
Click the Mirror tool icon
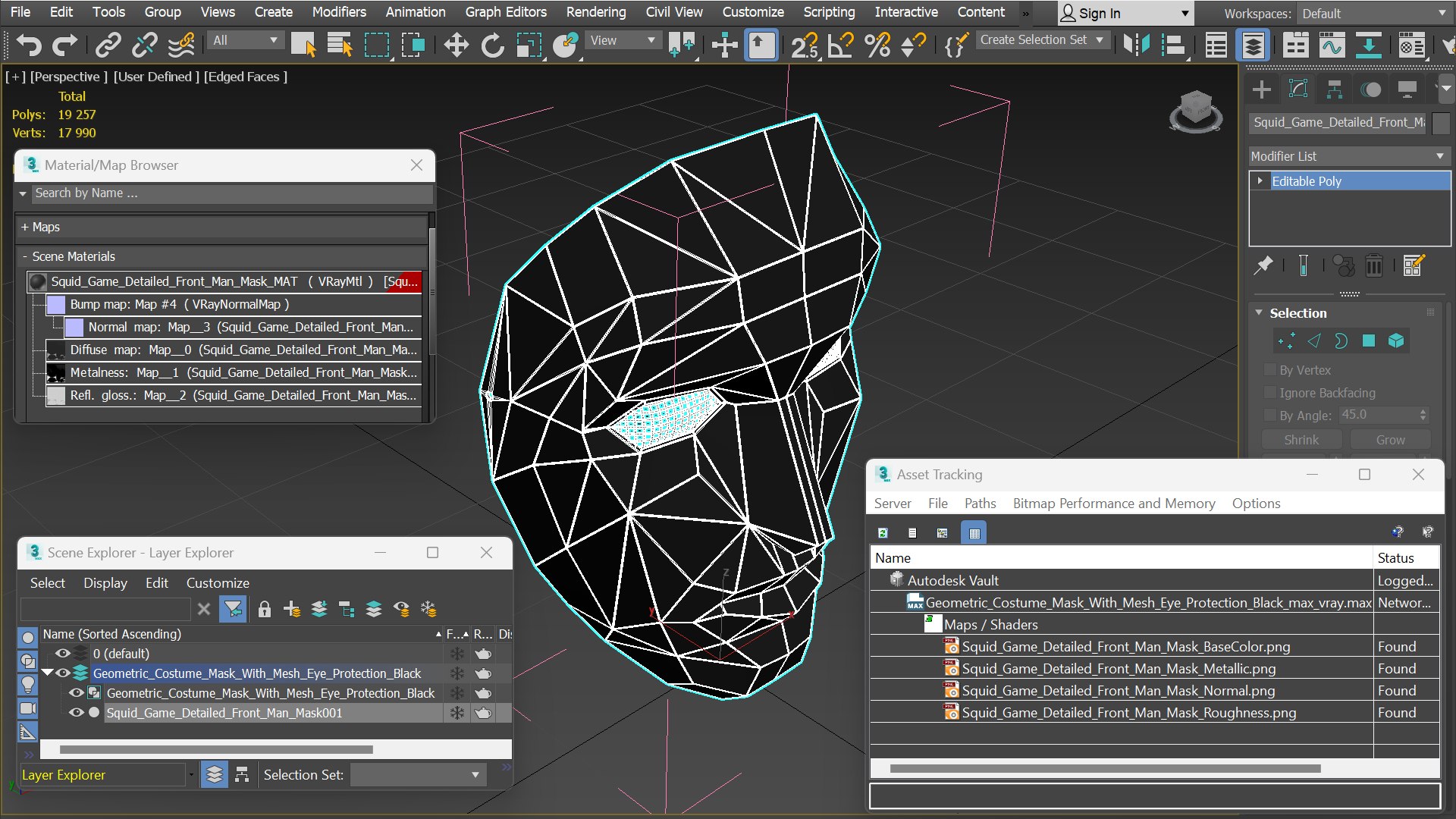(x=1137, y=45)
